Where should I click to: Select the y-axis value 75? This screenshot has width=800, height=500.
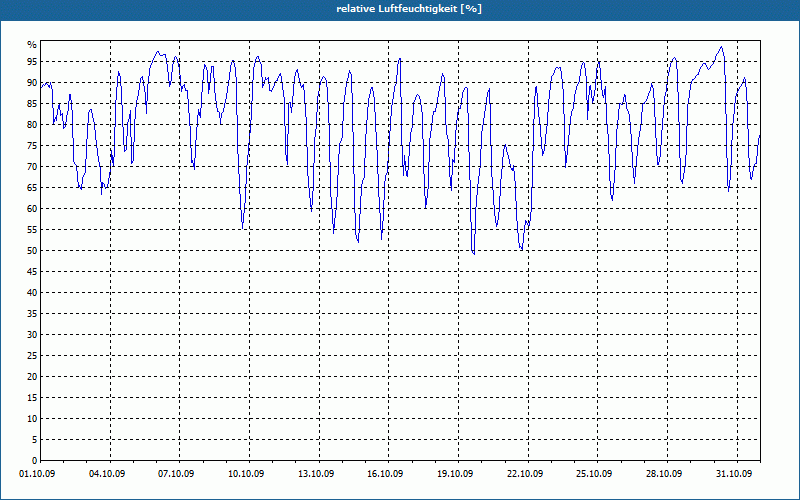pos(32,146)
